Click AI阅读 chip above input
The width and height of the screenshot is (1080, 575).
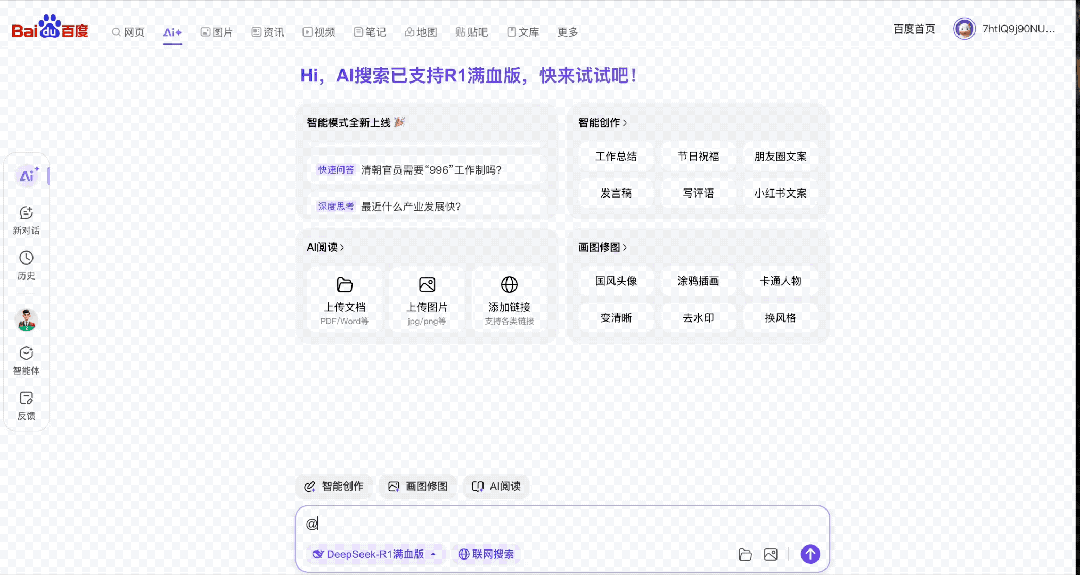click(x=496, y=486)
